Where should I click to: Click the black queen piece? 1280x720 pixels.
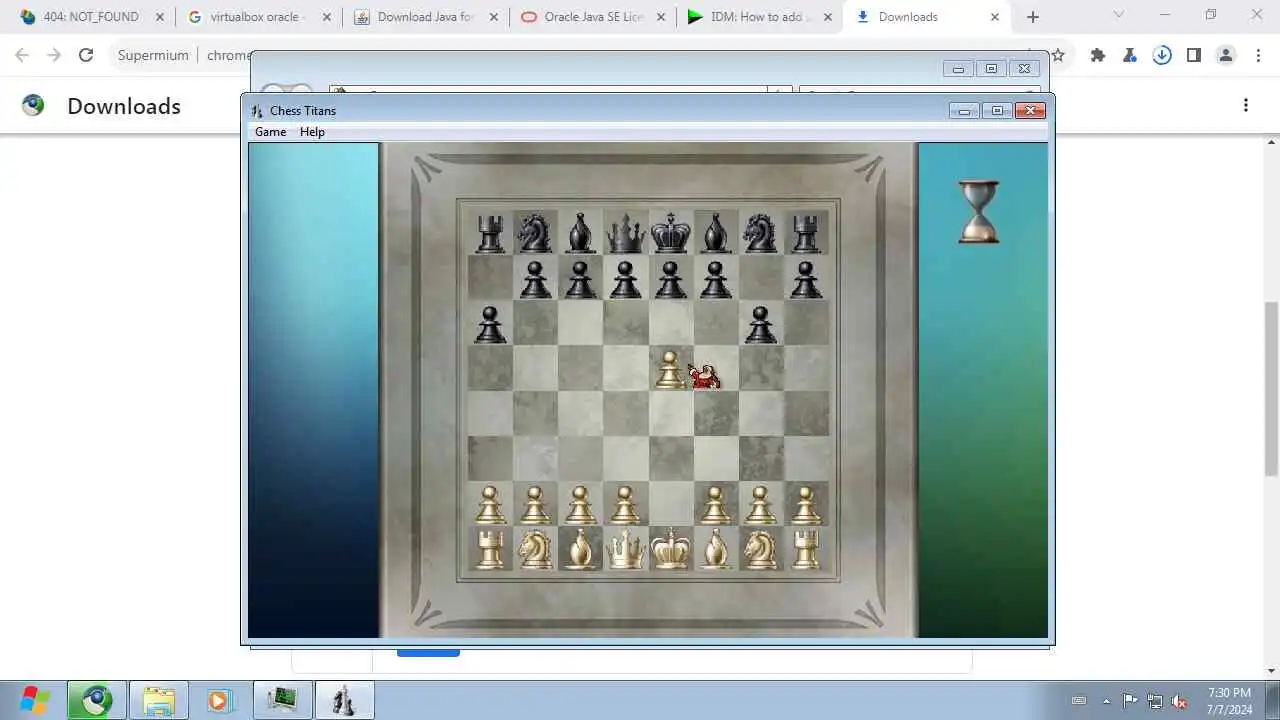pyautogui.click(x=626, y=233)
